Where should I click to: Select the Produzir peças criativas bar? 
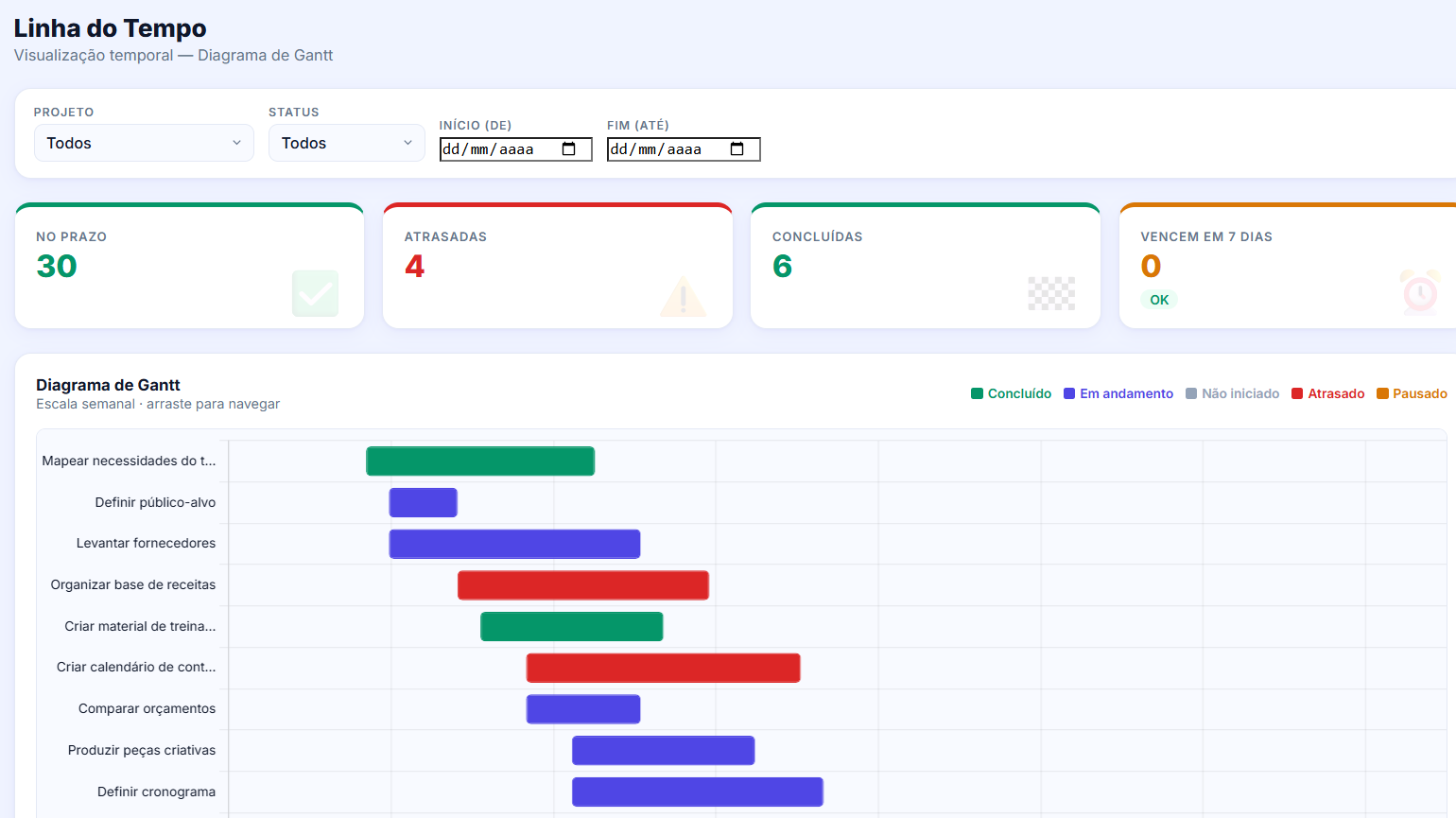[x=664, y=751]
